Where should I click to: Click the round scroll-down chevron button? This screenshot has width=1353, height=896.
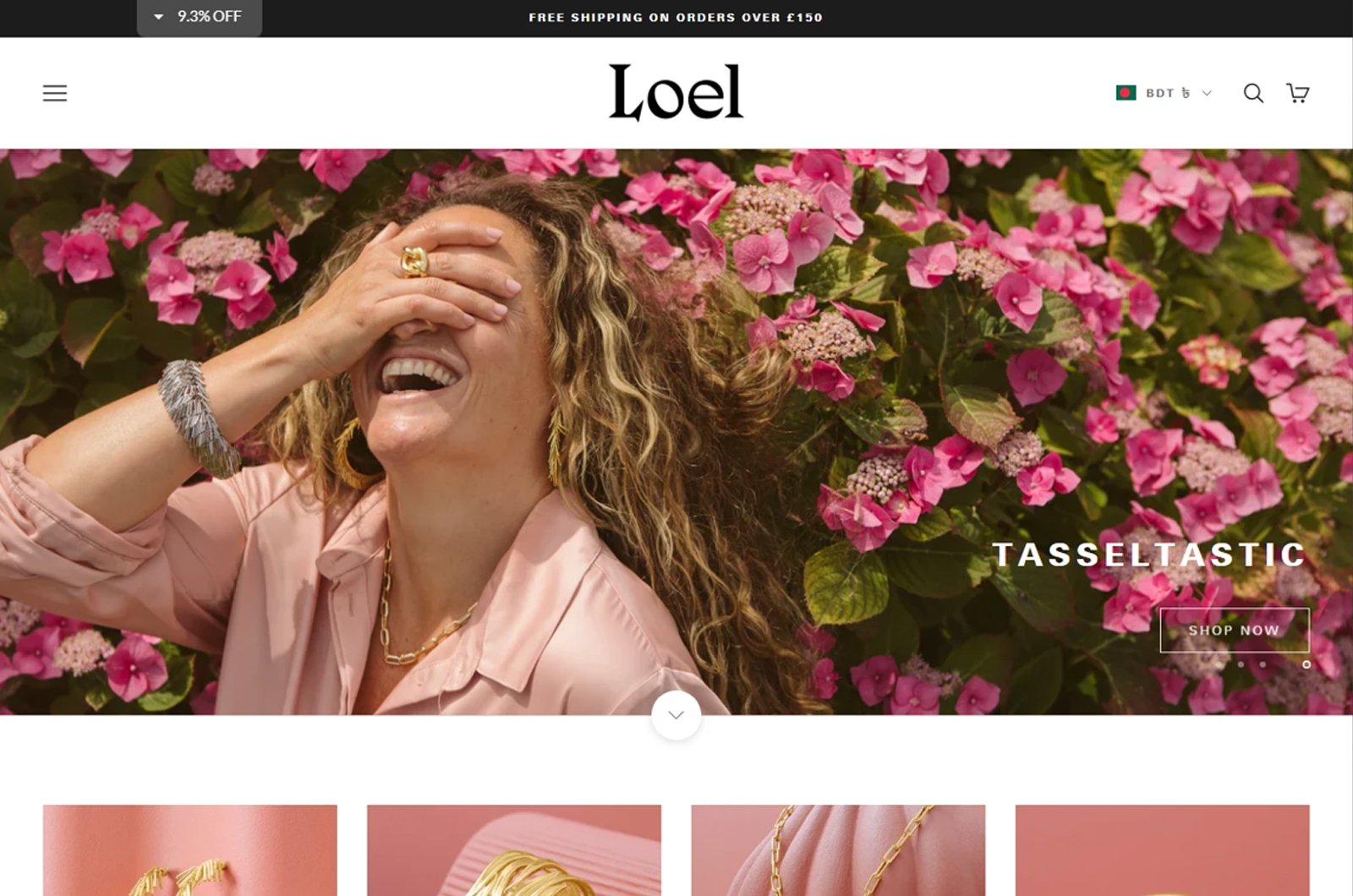click(x=676, y=715)
